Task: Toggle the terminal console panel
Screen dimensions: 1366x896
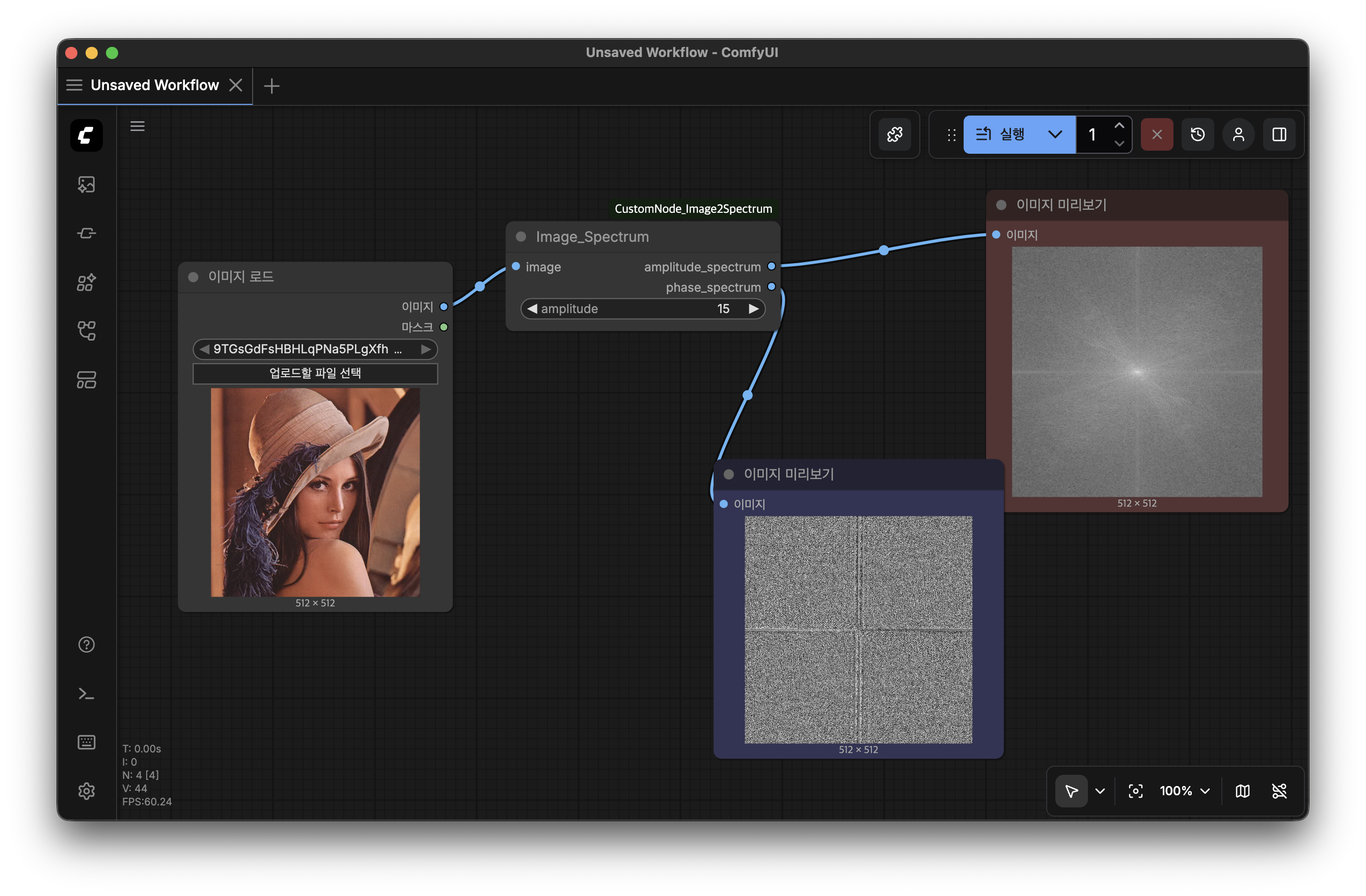Action: (86, 693)
